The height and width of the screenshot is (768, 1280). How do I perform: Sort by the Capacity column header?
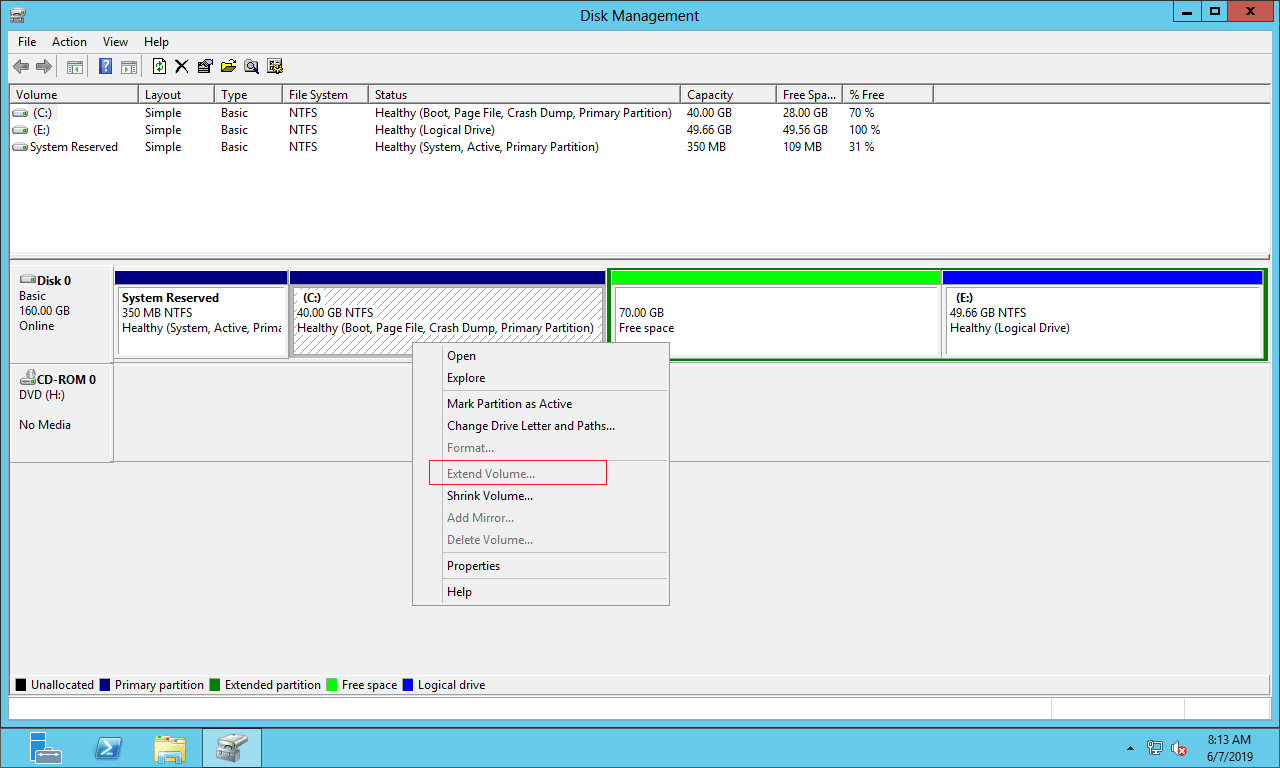click(x=710, y=95)
